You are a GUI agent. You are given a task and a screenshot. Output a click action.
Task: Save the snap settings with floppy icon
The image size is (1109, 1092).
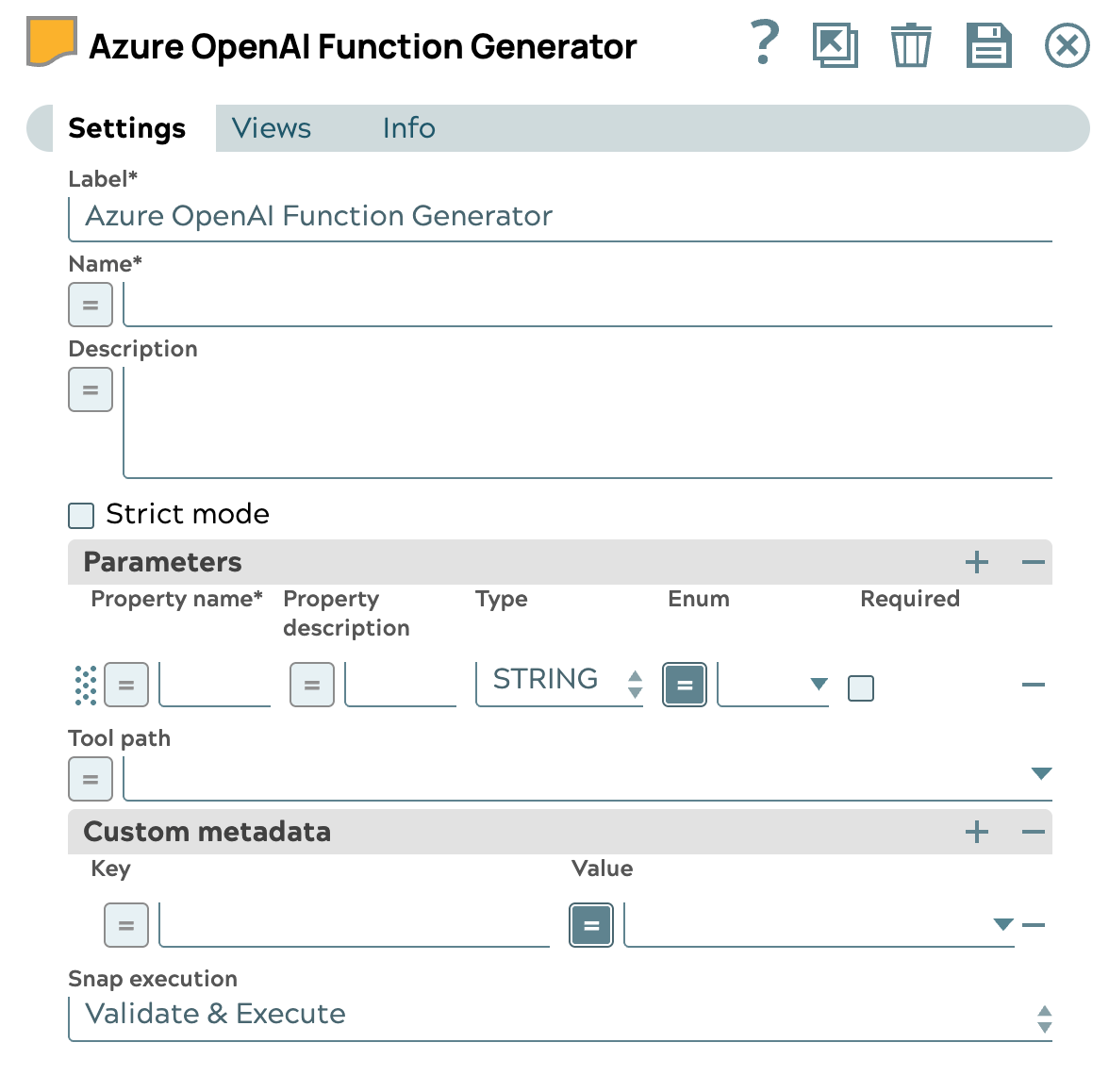pyautogui.click(x=988, y=44)
